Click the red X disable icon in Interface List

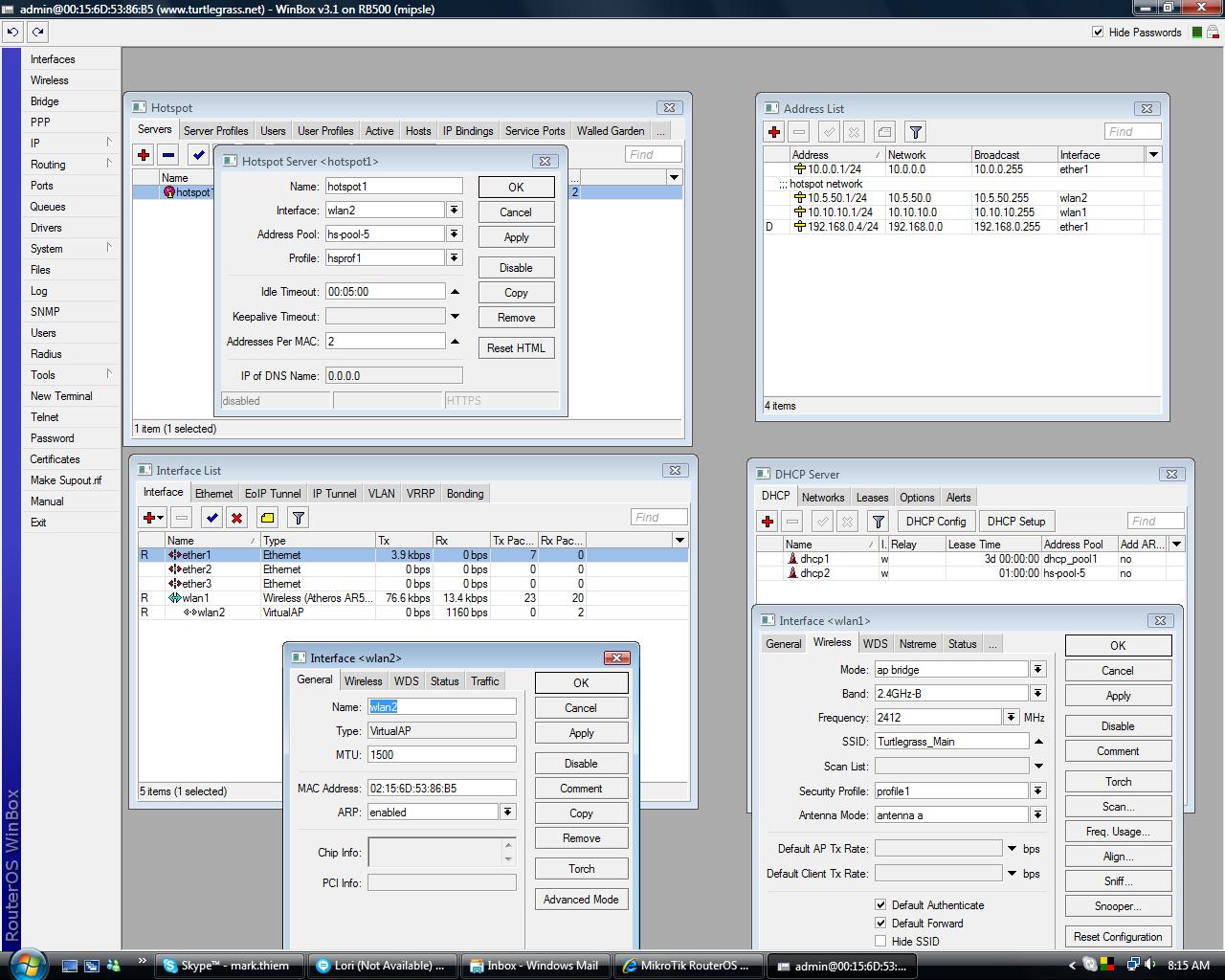click(x=237, y=518)
